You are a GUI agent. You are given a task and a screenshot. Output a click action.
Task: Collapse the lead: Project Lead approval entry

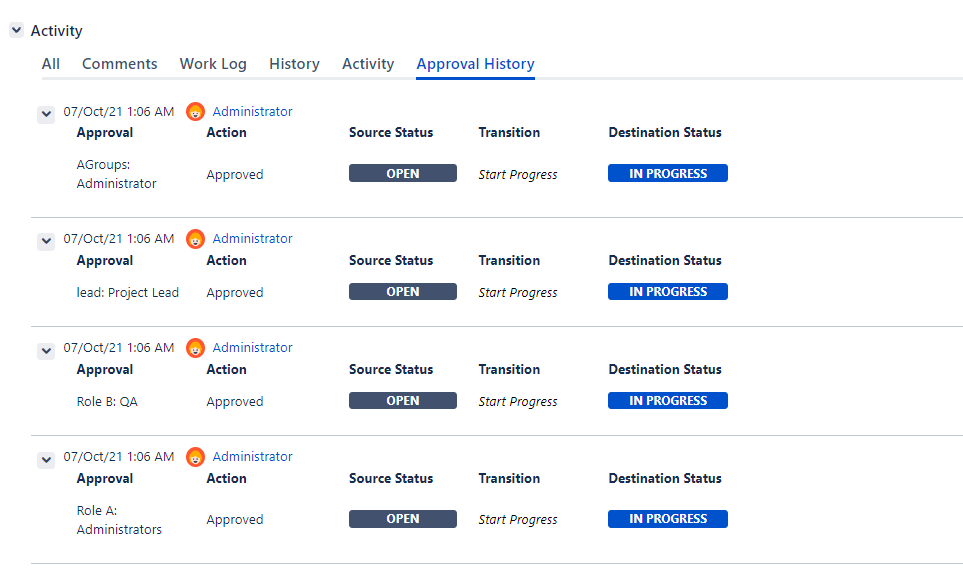[46, 241]
